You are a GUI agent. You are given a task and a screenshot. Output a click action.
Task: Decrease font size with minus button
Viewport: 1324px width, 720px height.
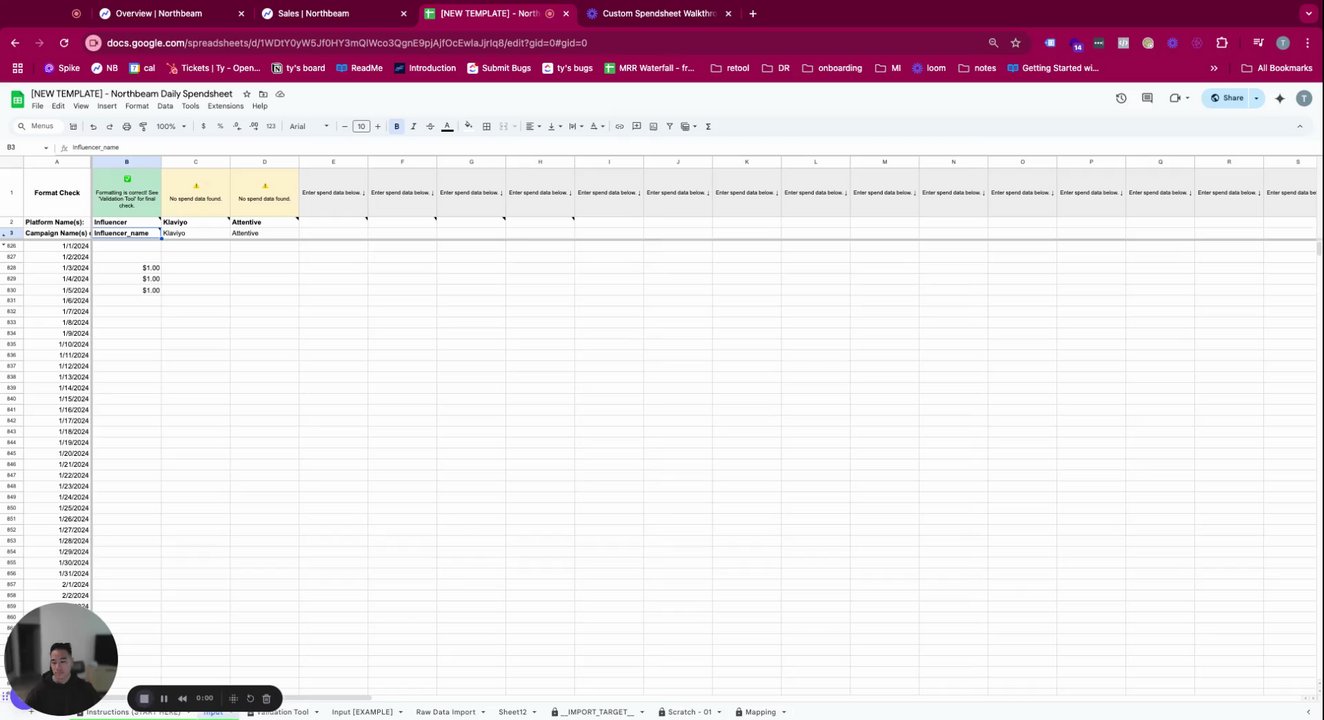coord(345,127)
